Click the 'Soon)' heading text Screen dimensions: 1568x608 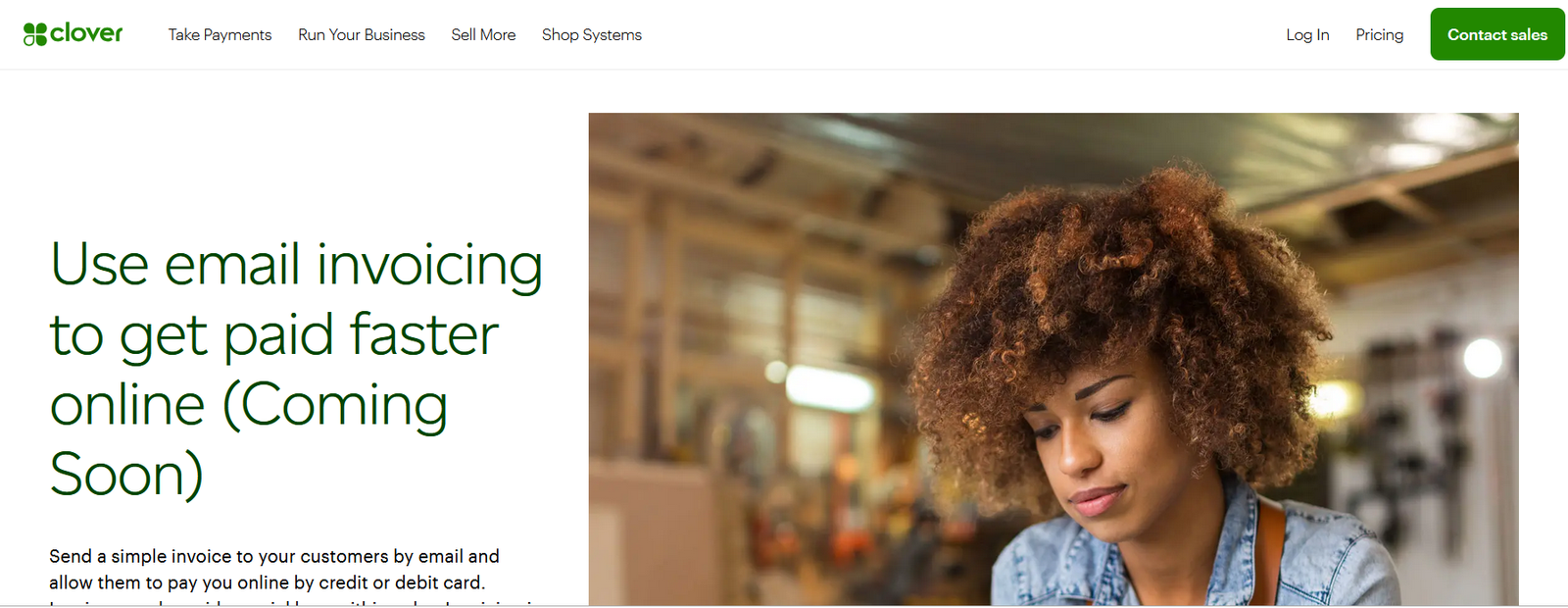pos(126,475)
